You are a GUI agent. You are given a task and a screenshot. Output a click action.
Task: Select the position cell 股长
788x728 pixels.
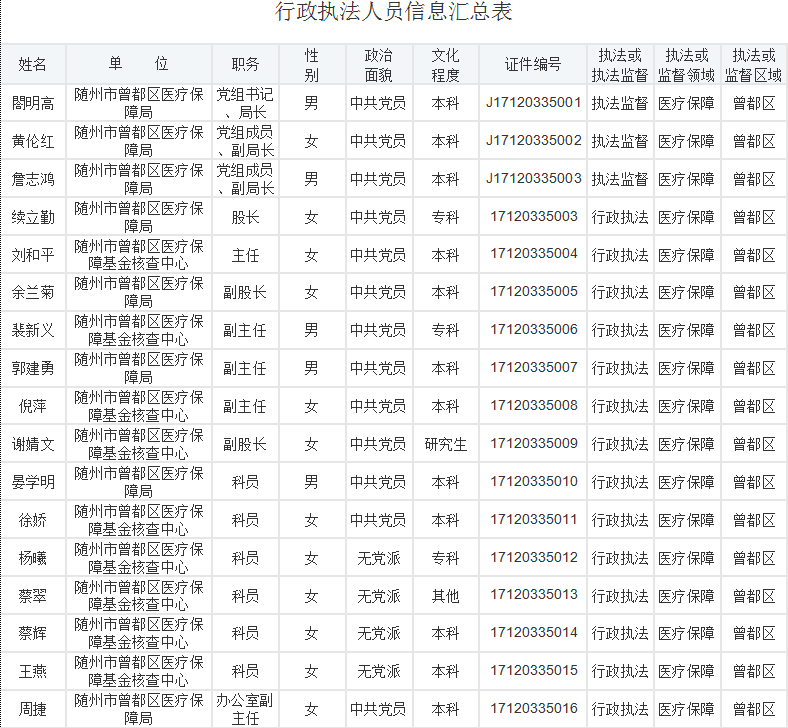[x=245, y=218]
